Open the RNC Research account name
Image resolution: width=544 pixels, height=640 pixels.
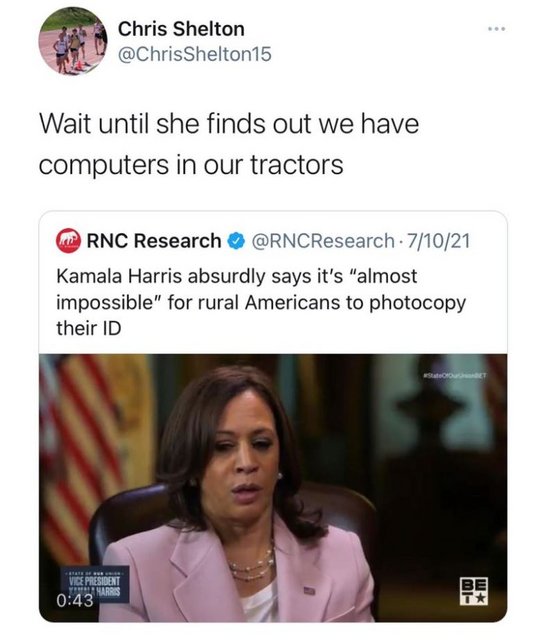point(154,241)
